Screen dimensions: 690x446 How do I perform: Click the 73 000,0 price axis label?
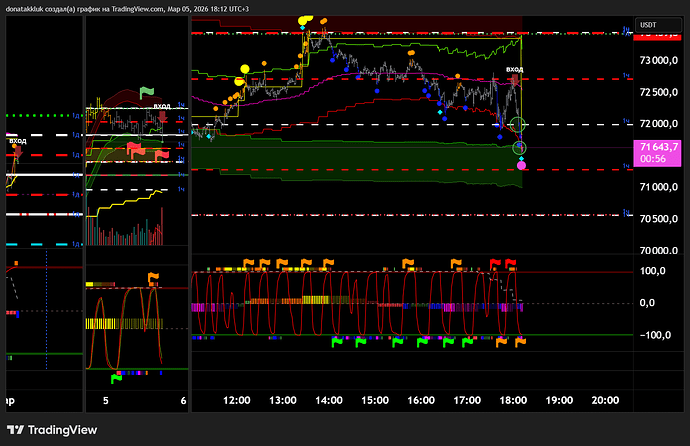click(659, 61)
